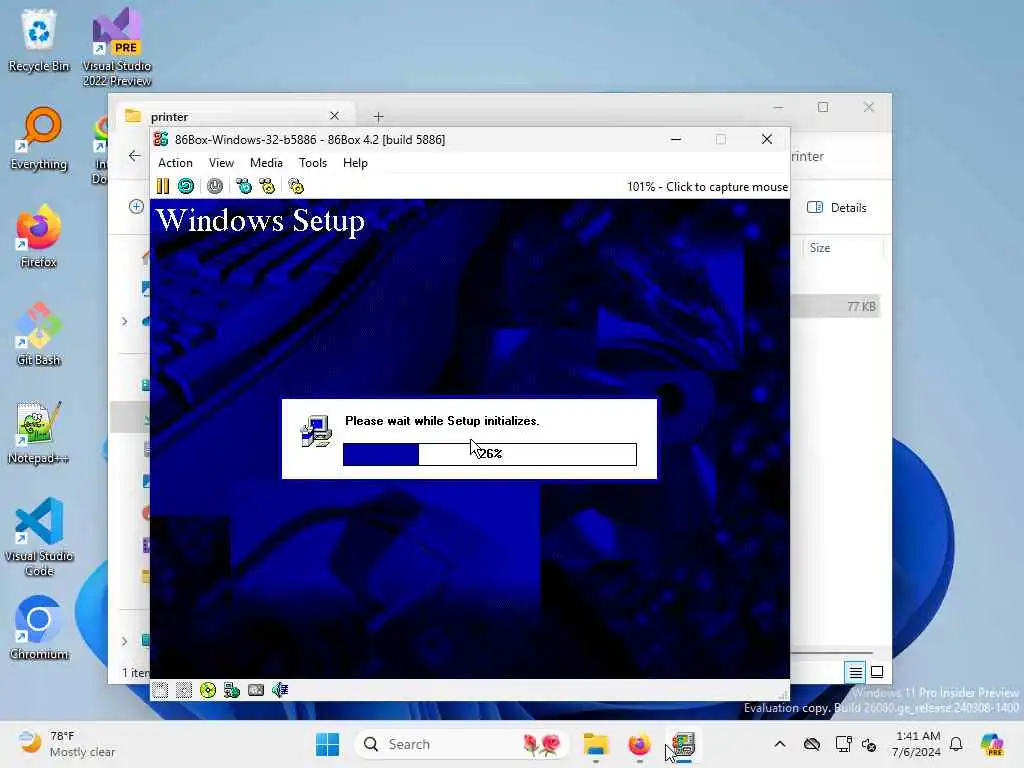Open the 86Box Help menu
The width and height of the screenshot is (1024, 768).
click(x=355, y=163)
